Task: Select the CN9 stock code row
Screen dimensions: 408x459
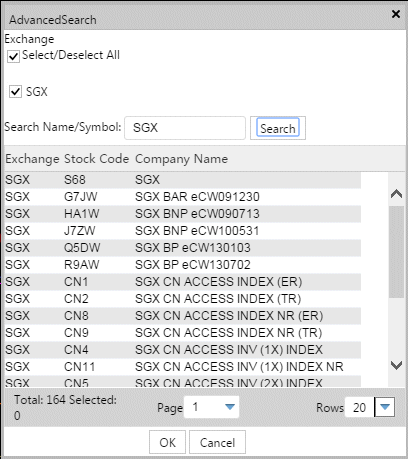Action: [x=183, y=333]
